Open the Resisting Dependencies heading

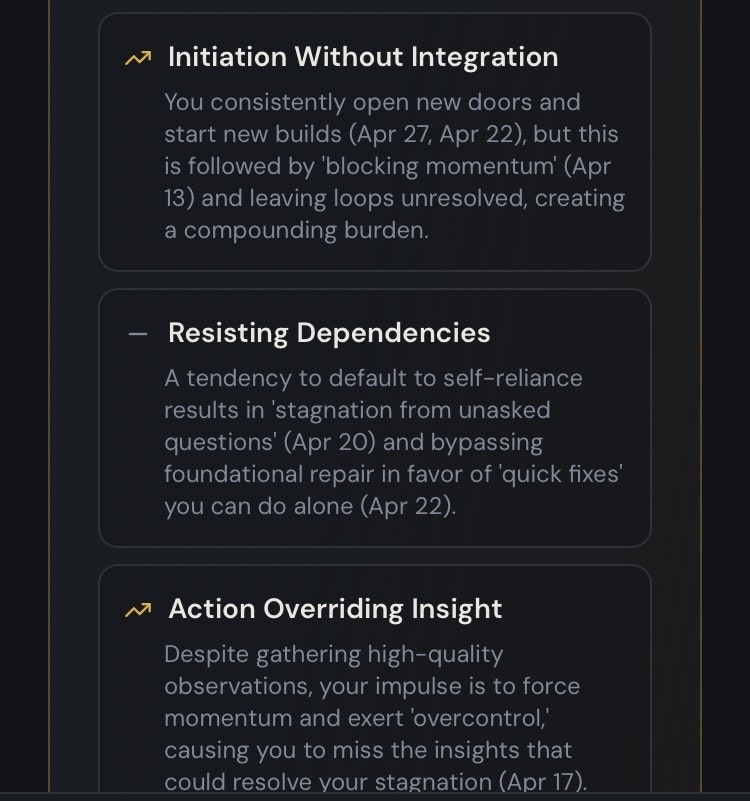329,333
